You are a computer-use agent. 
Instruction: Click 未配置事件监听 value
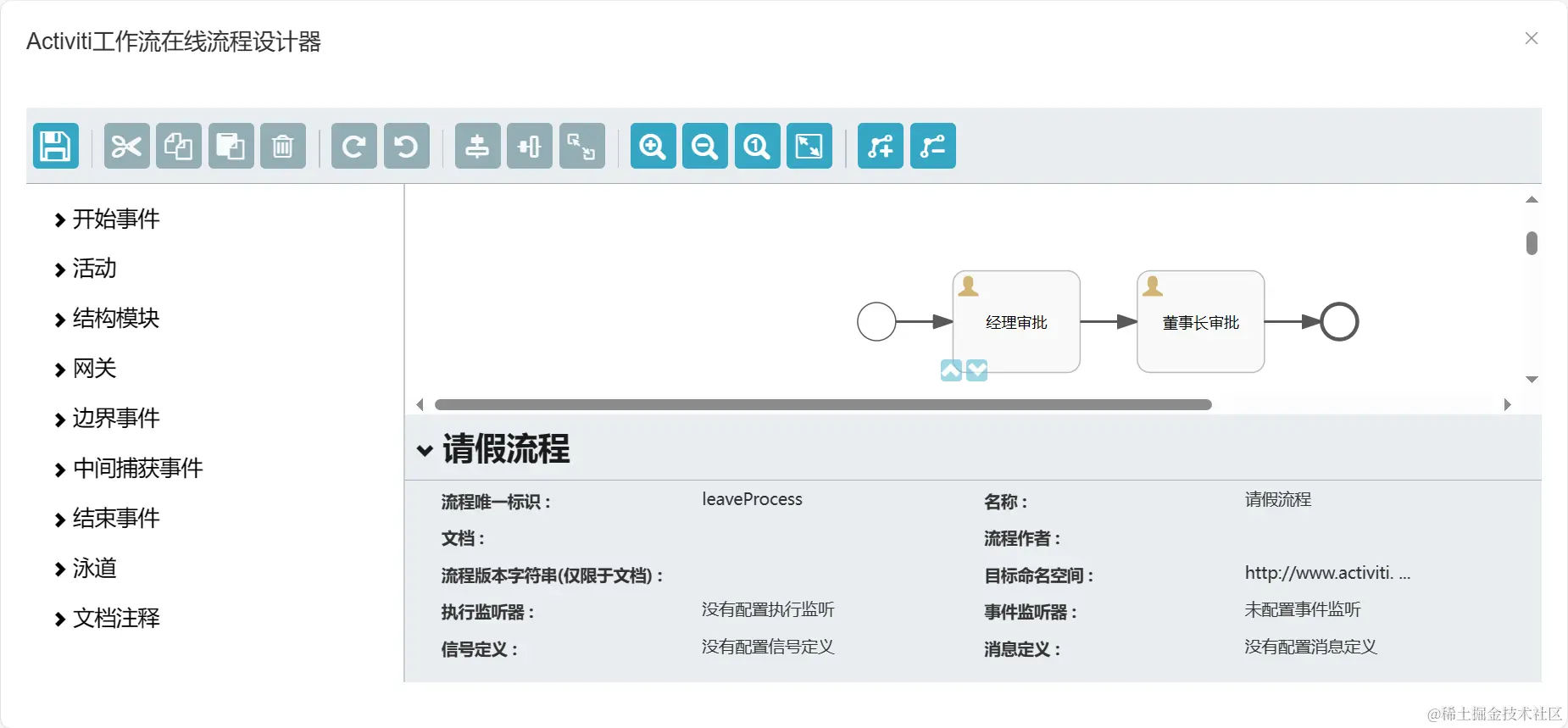pos(1303,609)
